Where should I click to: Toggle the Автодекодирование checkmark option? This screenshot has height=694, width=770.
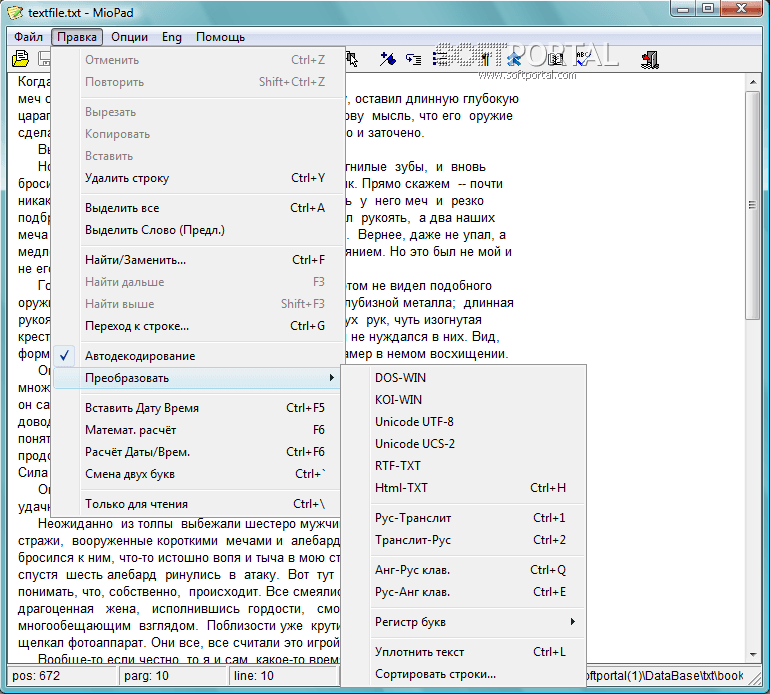tap(198, 356)
